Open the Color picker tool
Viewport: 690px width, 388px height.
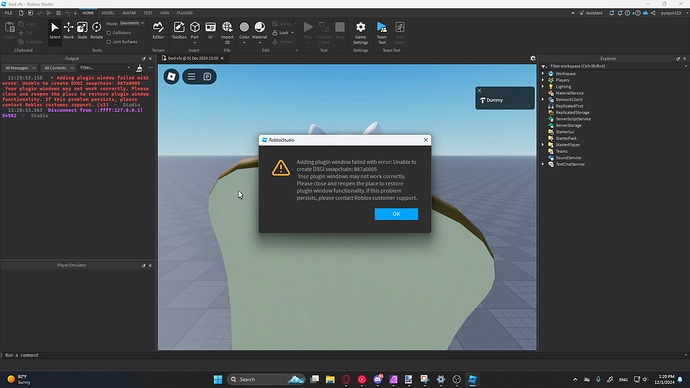(x=244, y=30)
